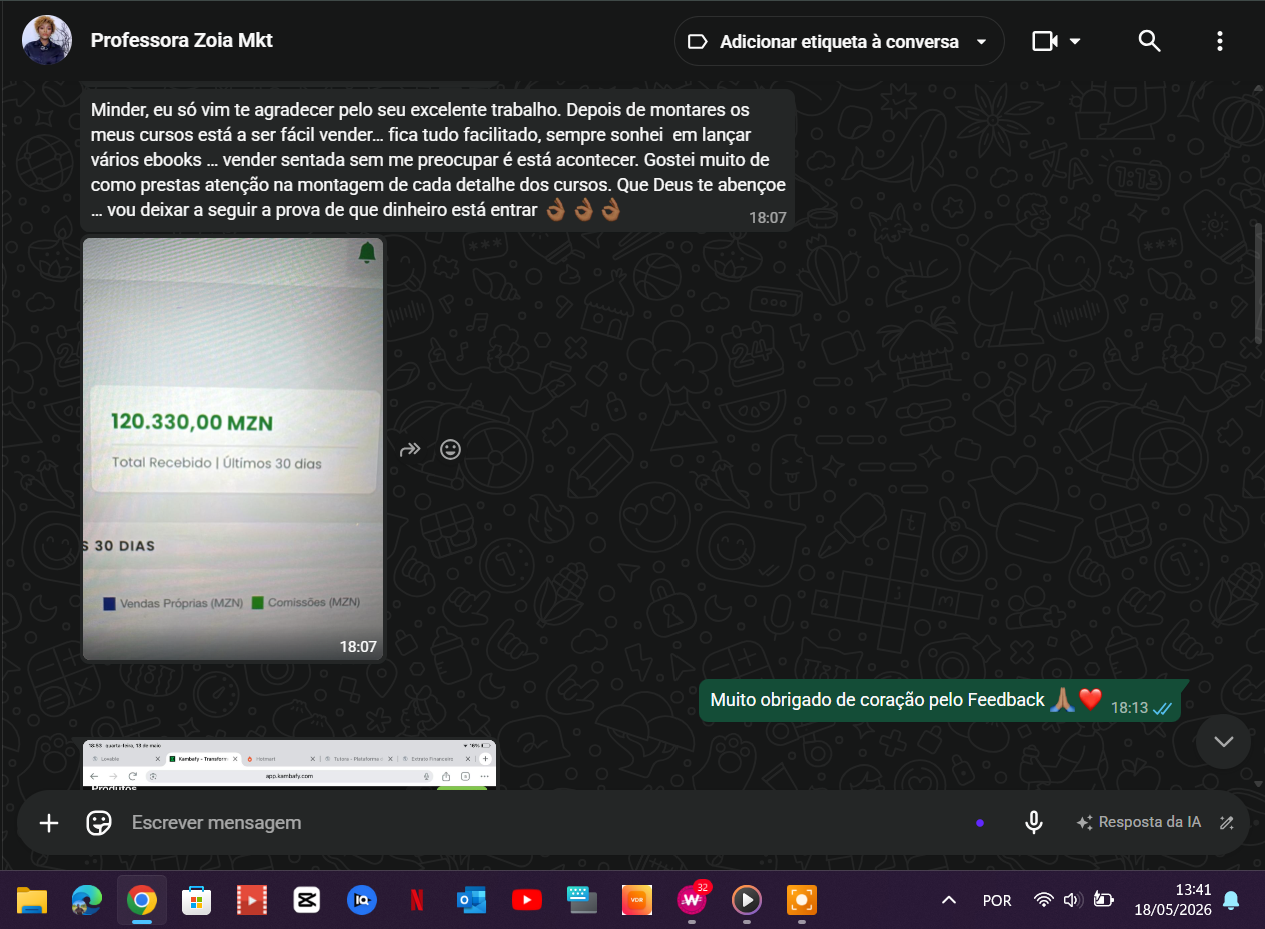Image resolution: width=1265 pixels, height=929 pixels.
Task: Open the orange screen recorder taskbar icon
Action: (x=801, y=901)
